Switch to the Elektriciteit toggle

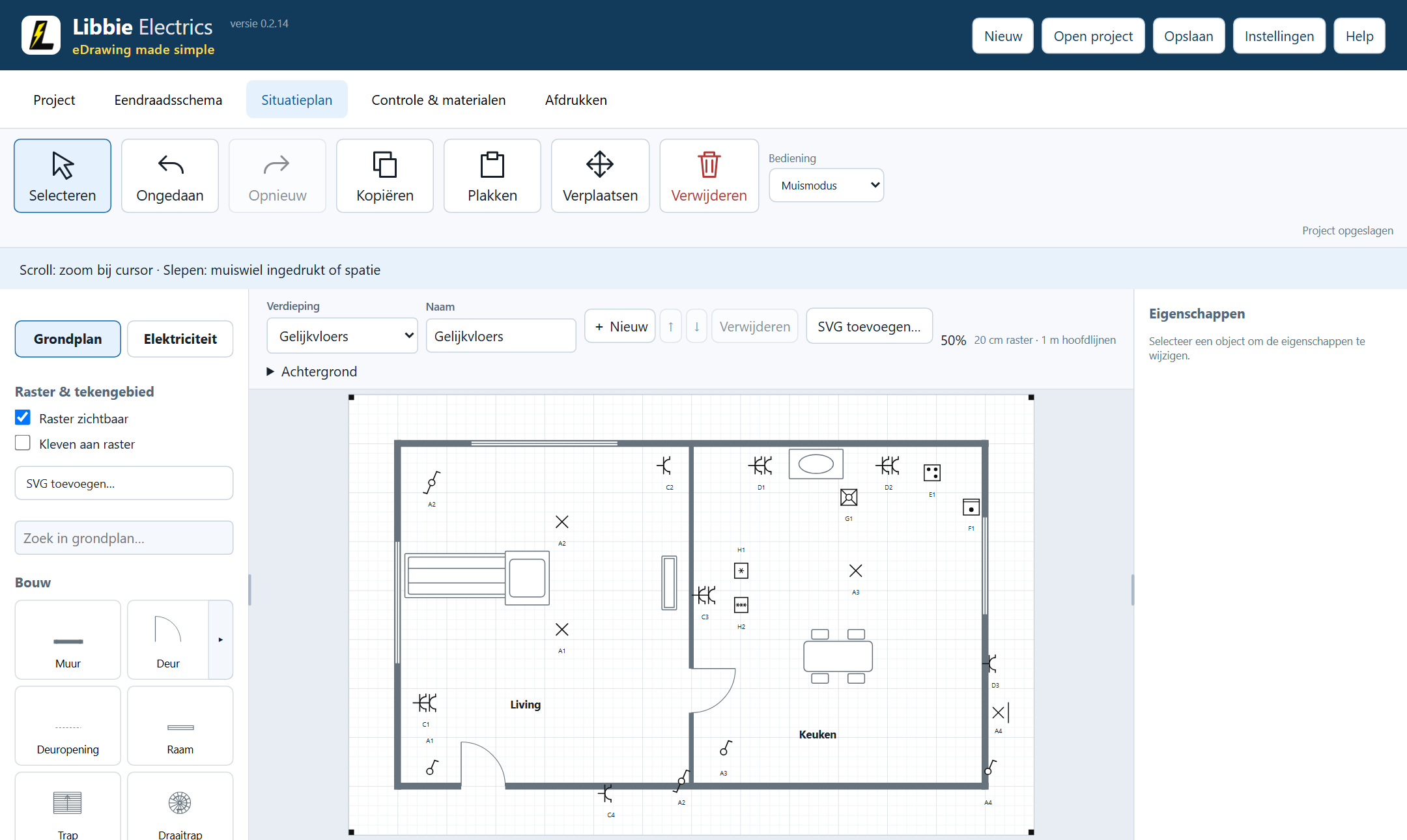180,339
